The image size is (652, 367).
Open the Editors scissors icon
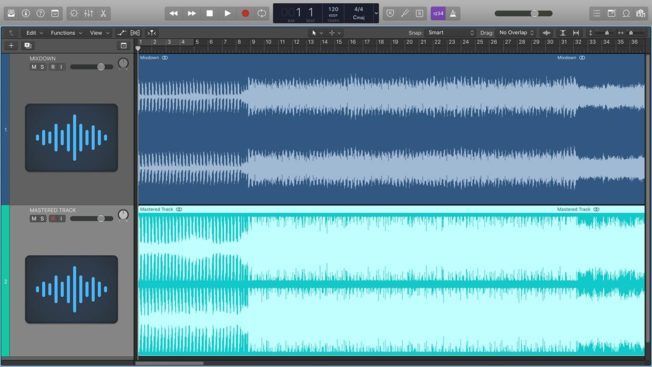(103, 13)
